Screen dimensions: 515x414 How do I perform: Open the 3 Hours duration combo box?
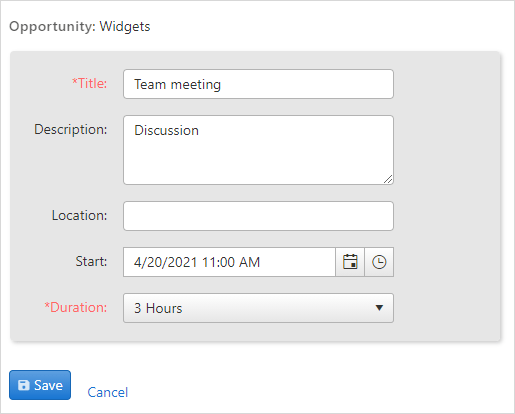(x=258, y=308)
